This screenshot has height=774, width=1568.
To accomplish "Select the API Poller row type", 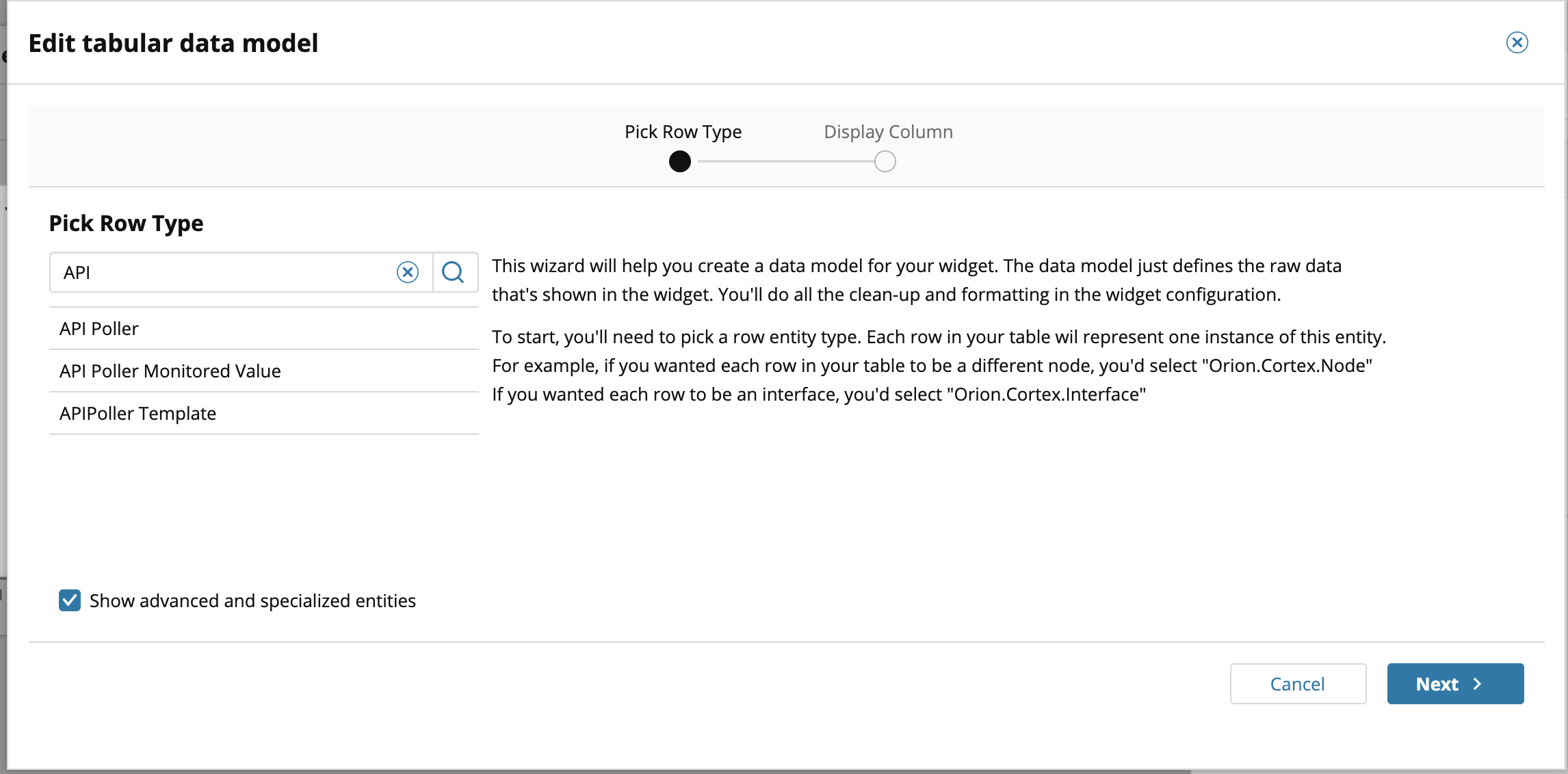I will (99, 329).
